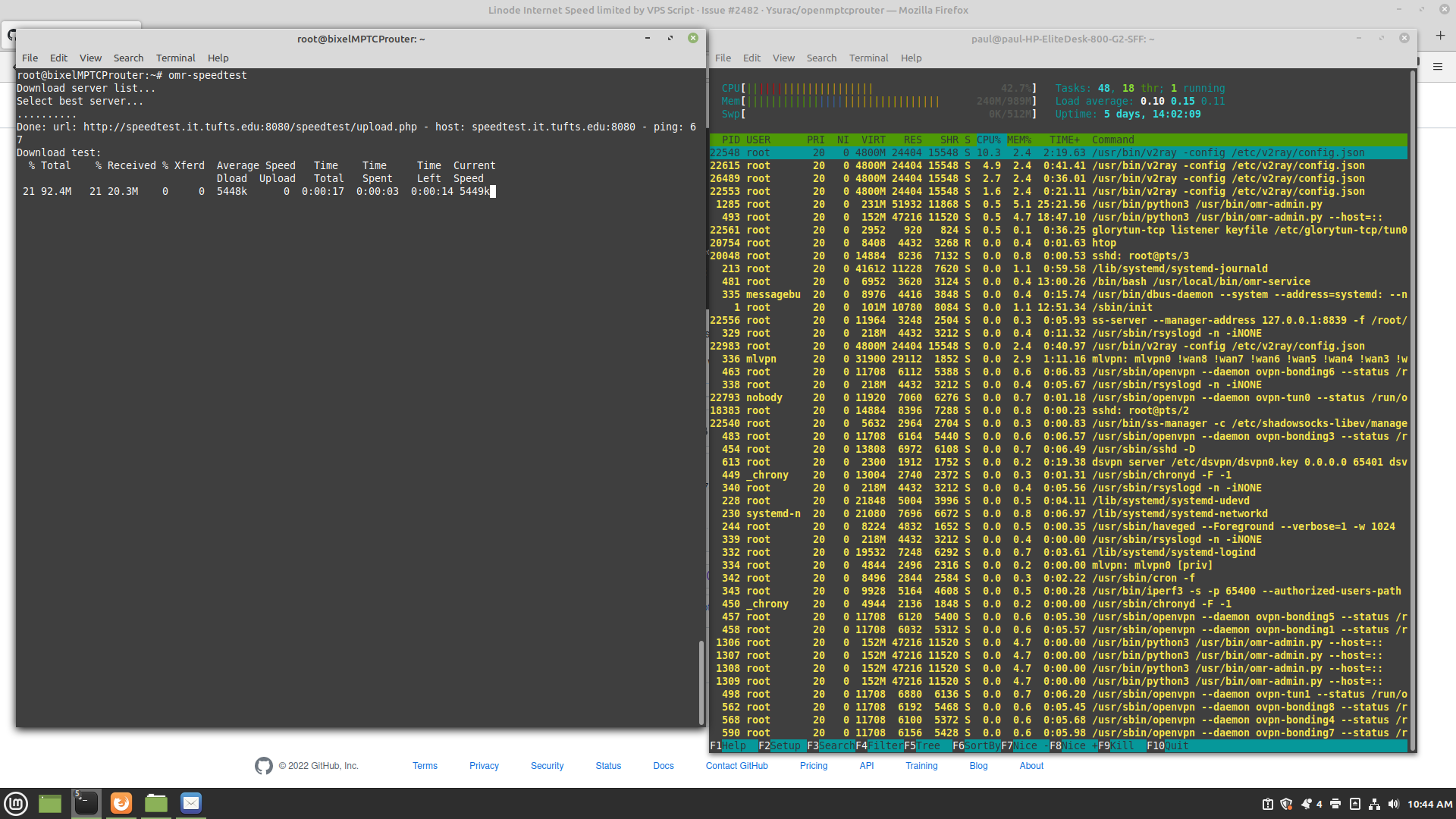Click the update manager shield tray icon
This screenshot has width=1456, height=819.
[x=1286, y=804]
